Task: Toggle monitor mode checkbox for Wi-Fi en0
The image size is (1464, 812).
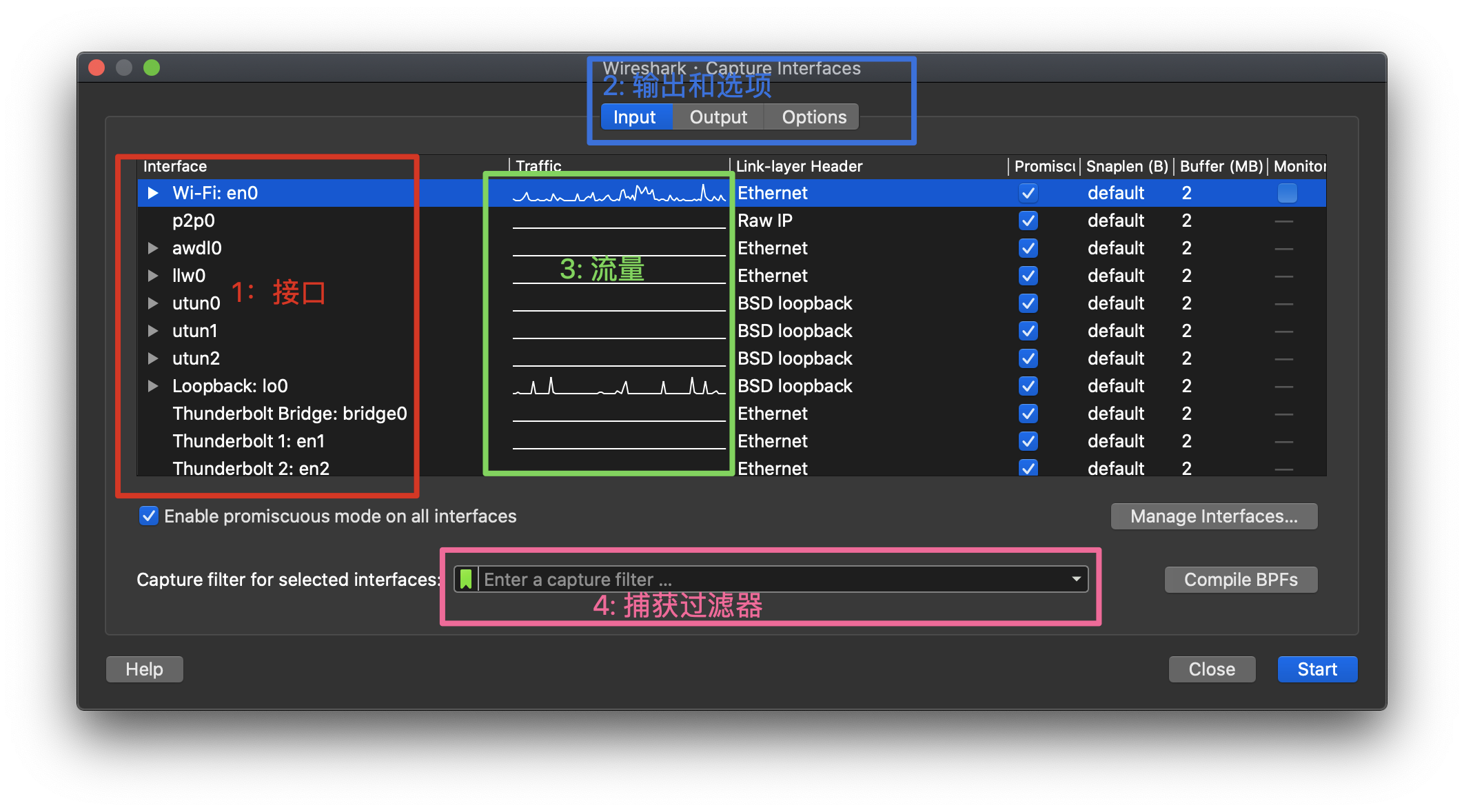Action: pos(1286,193)
